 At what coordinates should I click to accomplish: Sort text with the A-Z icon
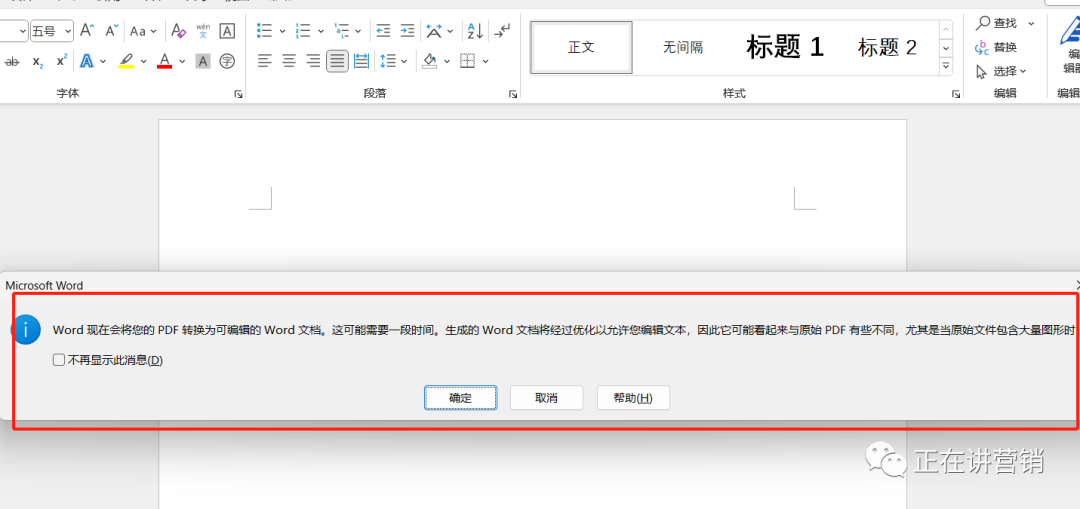pyautogui.click(x=475, y=31)
